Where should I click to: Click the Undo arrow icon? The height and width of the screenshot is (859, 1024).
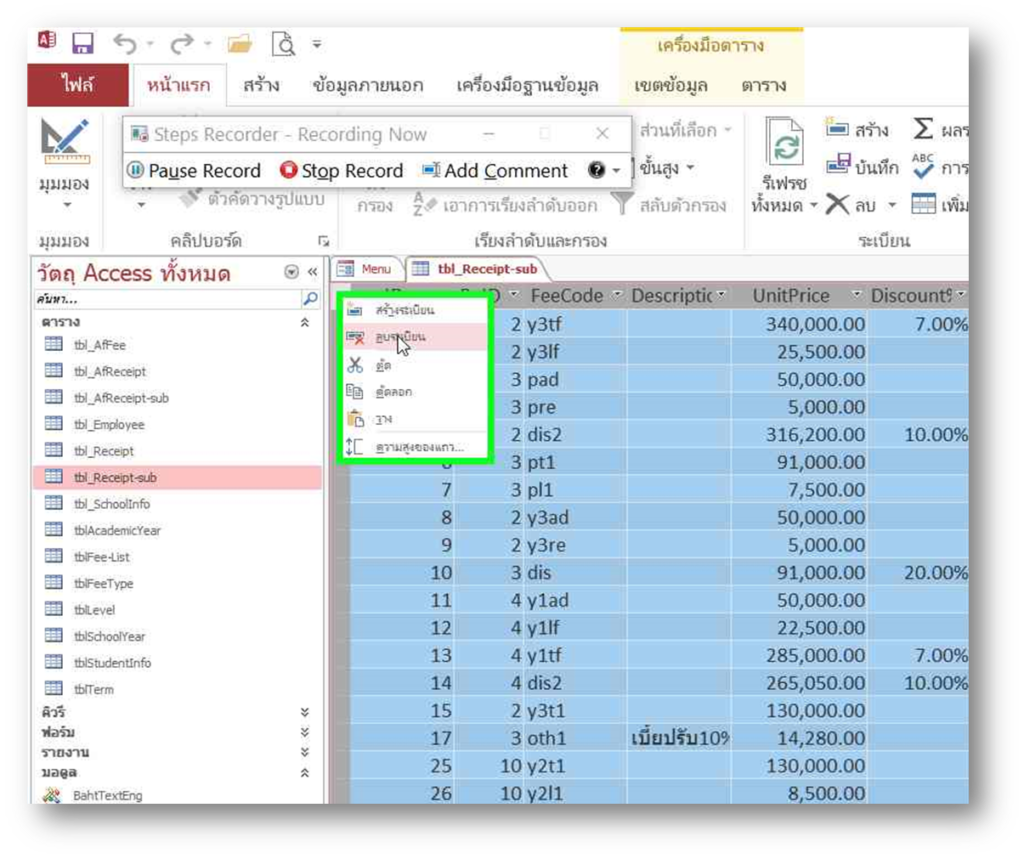[x=124, y=44]
